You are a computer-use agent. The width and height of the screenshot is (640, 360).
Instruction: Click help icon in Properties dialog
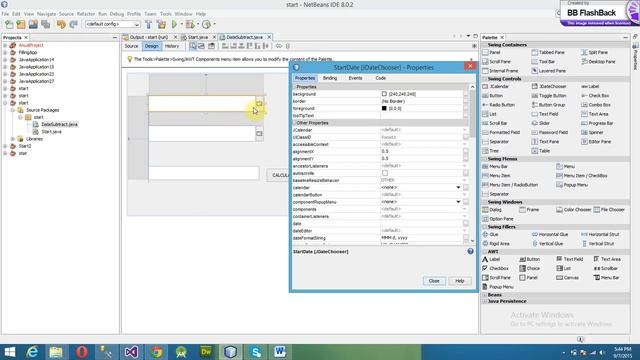tap(470, 251)
